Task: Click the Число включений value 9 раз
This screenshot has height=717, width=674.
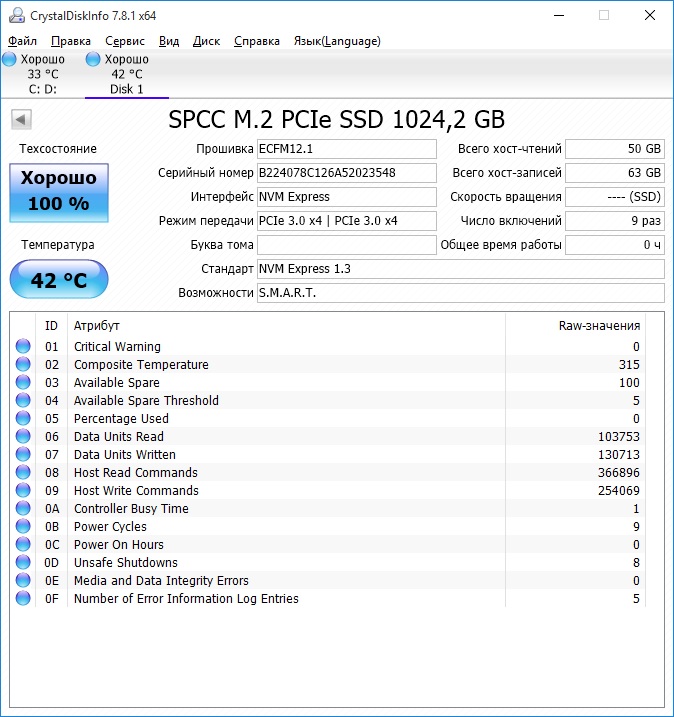Action: point(615,221)
